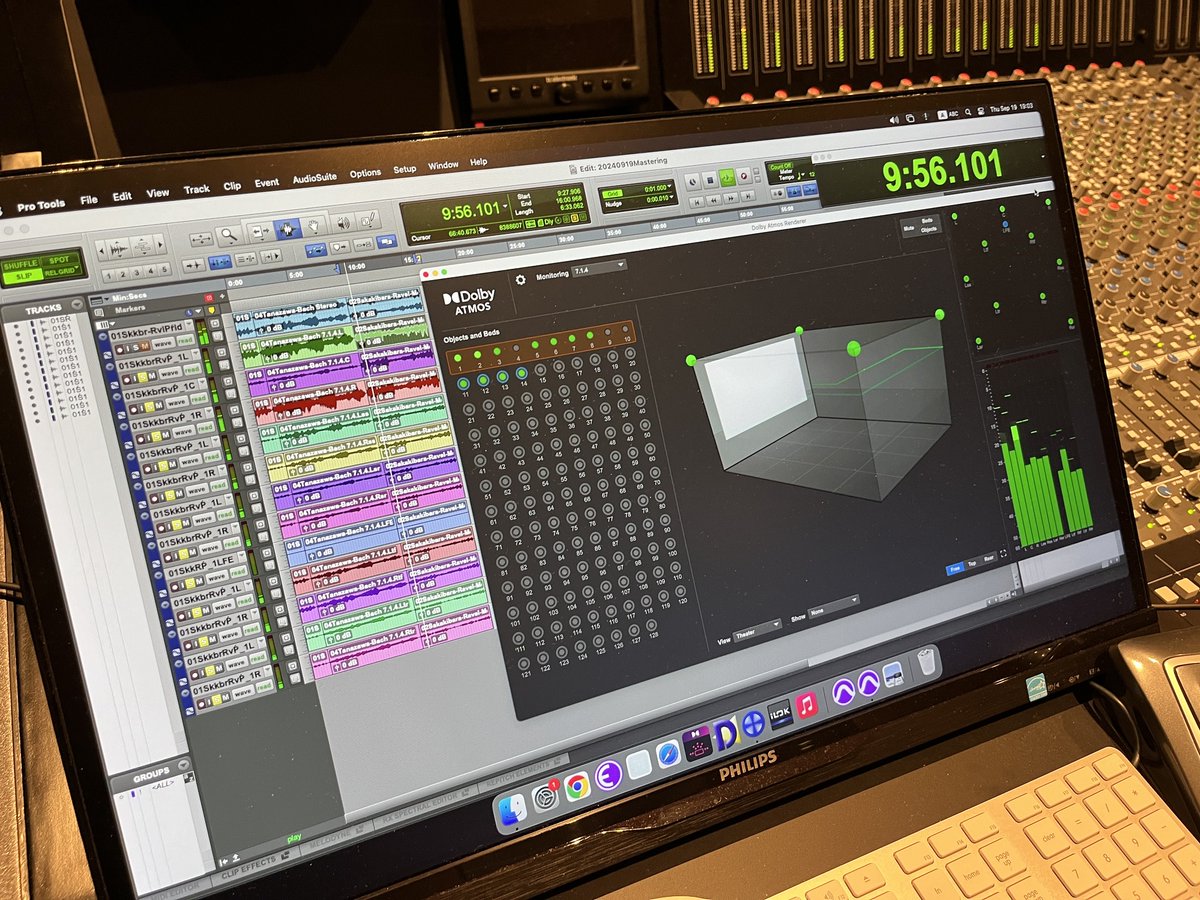Open the AudioSuite menu
Image resolution: width=1200 pixels, height=900 pixels.
pos(314,177)
